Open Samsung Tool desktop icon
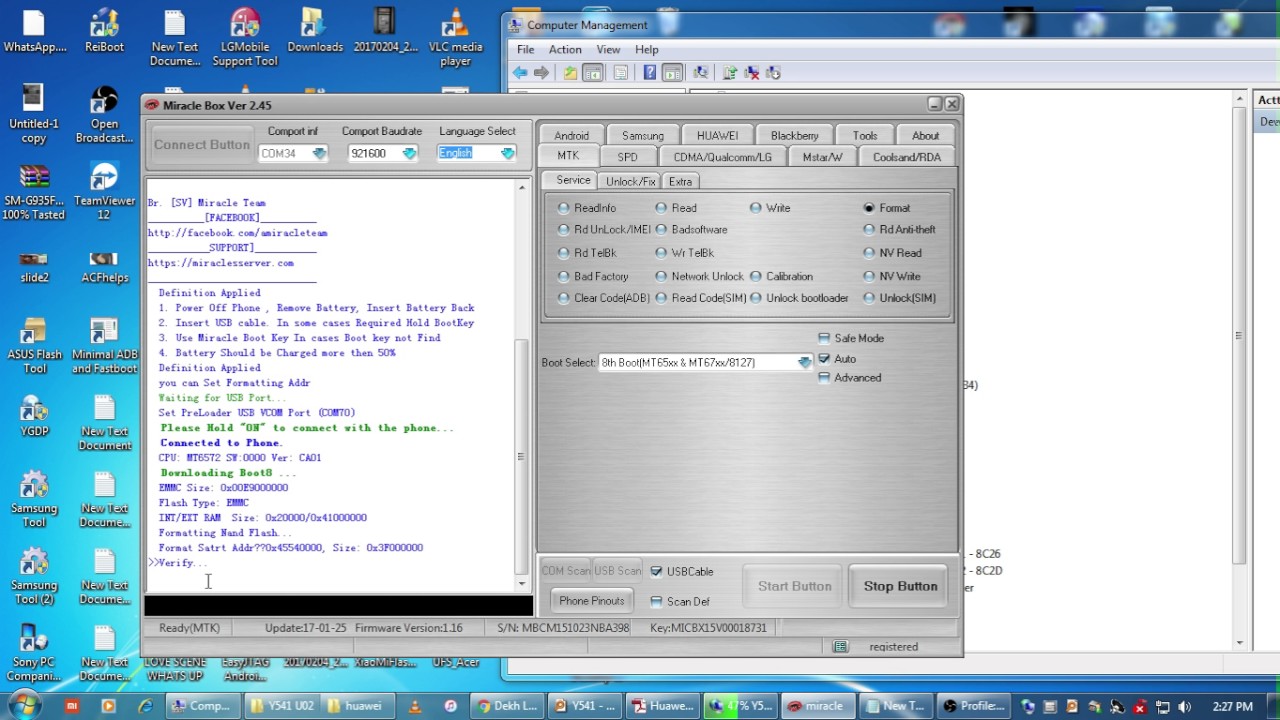 coord(35,500)
